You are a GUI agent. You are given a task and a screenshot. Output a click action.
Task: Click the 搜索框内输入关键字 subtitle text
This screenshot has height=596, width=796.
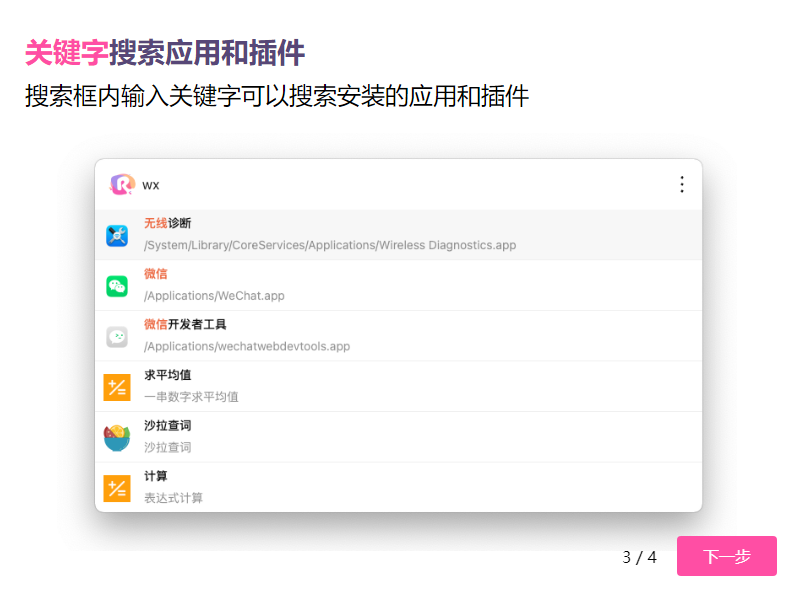(x=277, y=96)
